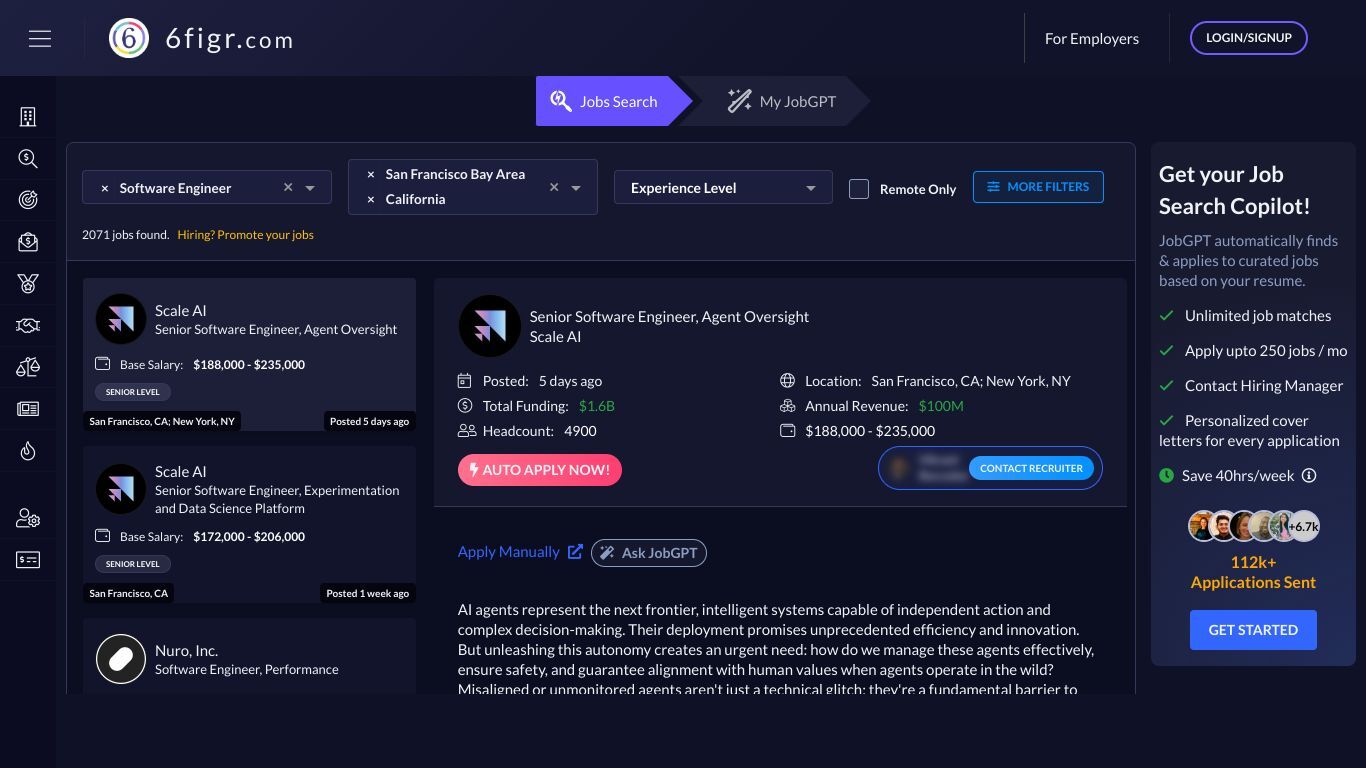
Task: Click the newspaper icon in sidebar
Action: [28, 409]
